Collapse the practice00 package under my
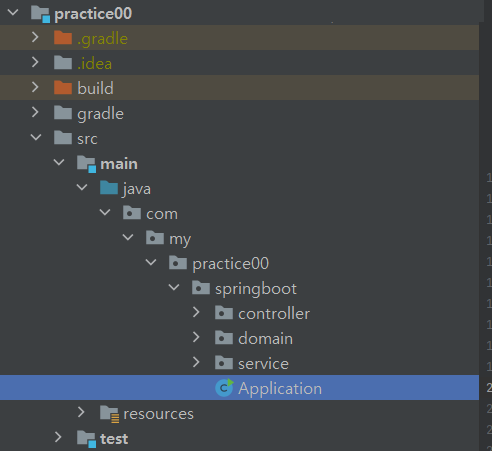 pyautogui.click(x=151, y=262)
